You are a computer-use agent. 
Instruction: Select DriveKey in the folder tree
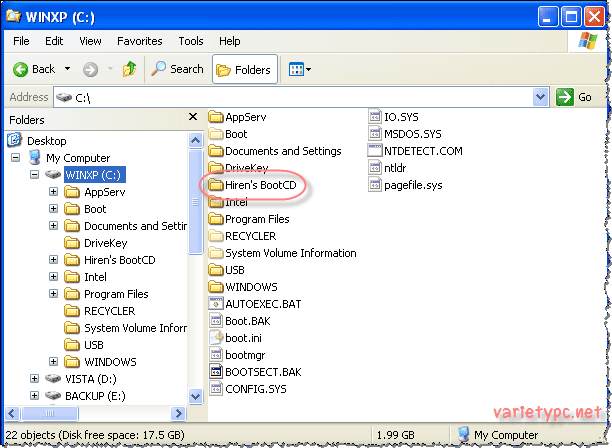click(105, 243)
